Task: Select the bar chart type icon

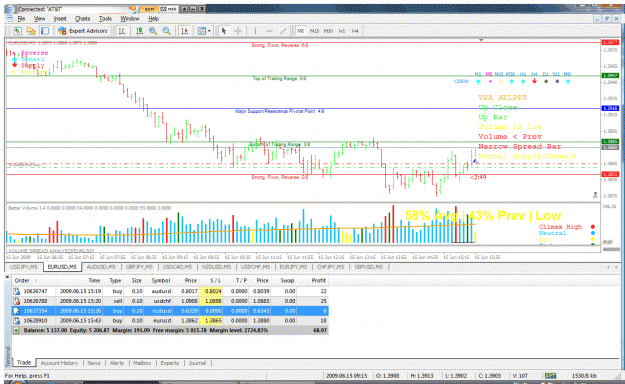Action: tap(122, 31)
